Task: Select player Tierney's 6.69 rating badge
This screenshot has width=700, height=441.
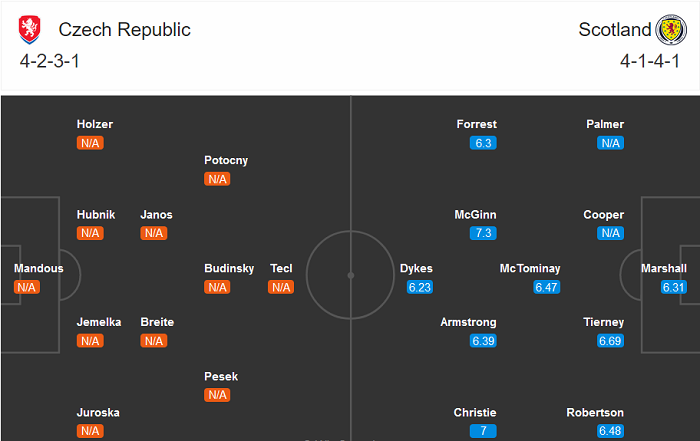Action: pos(610,341)
